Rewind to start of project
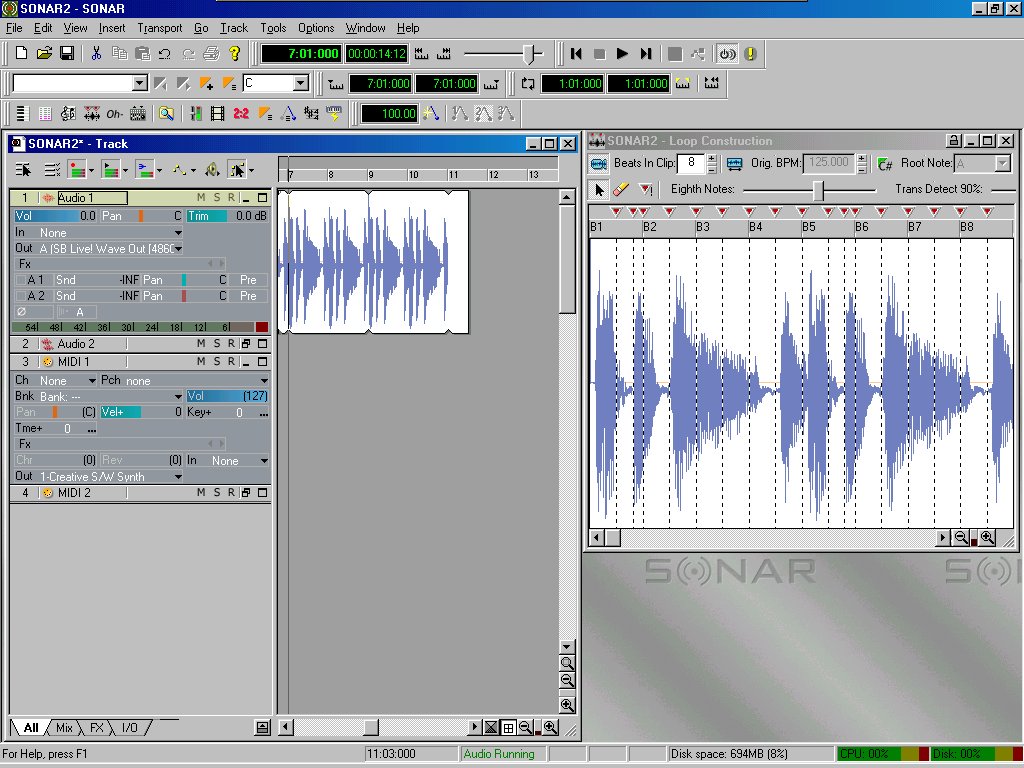 pyautogui.click(x=576, y=54)
